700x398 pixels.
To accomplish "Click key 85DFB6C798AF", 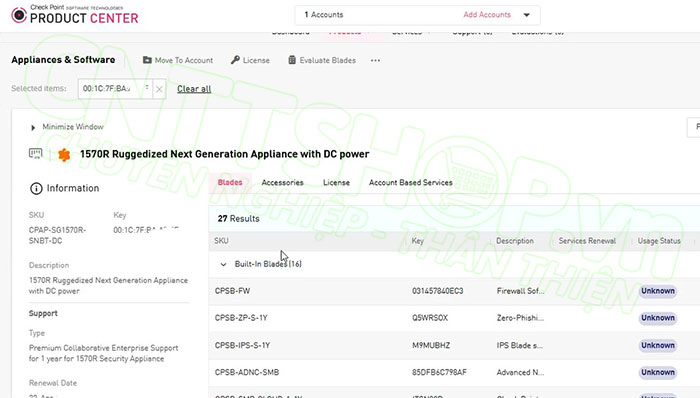I will [439, 372].
